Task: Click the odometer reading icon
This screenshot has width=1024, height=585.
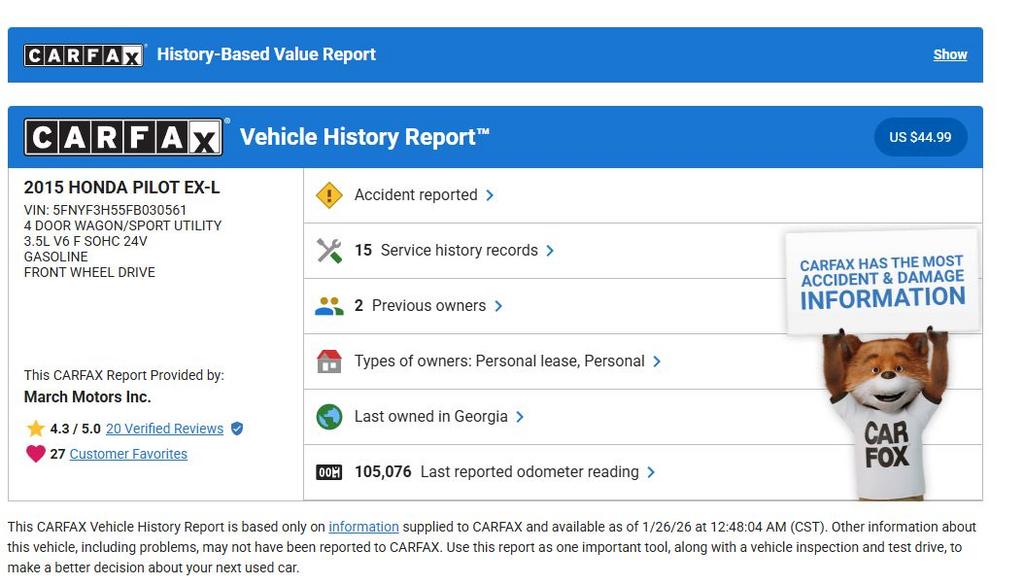Action: coord(329,472)
